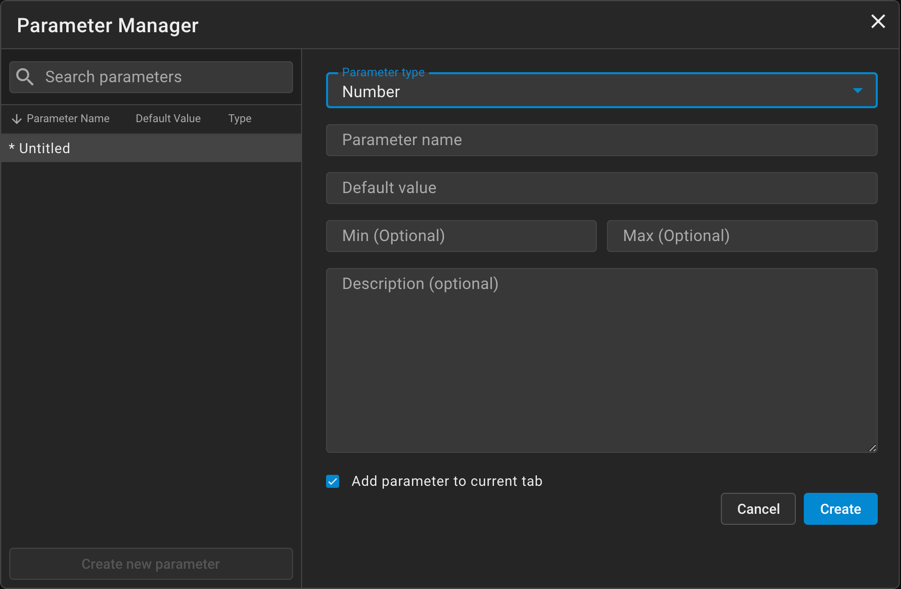The width and height of the screenshot is (901, 589).
Task: Click the Parameter type dropdown arrow
Action: pyautogui.click(x=857, y=91)
